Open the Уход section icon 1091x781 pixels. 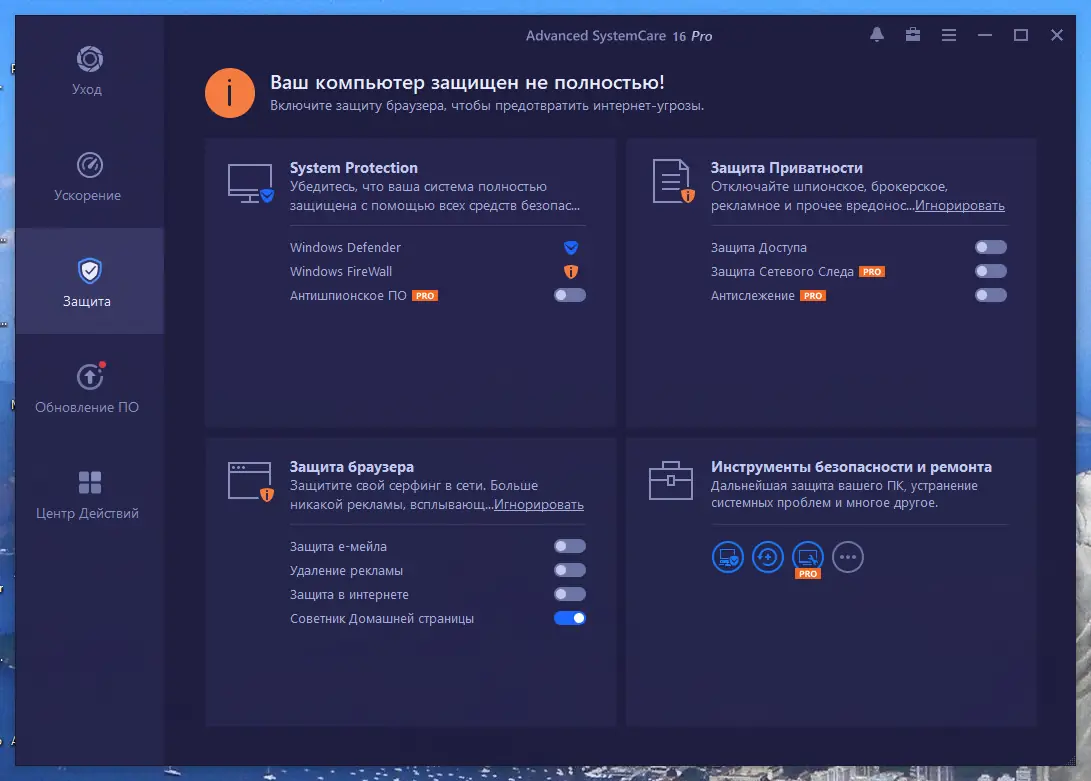point(89,59)
